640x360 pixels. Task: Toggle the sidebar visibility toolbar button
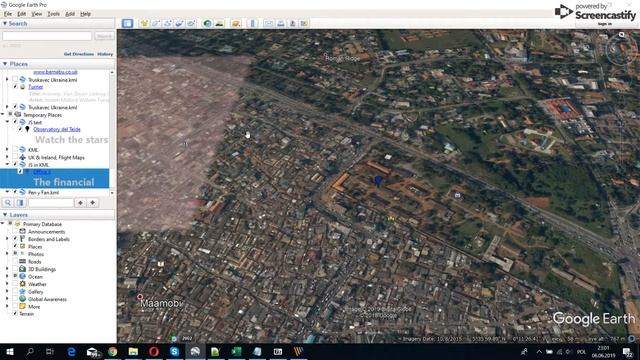coord(127,23)
